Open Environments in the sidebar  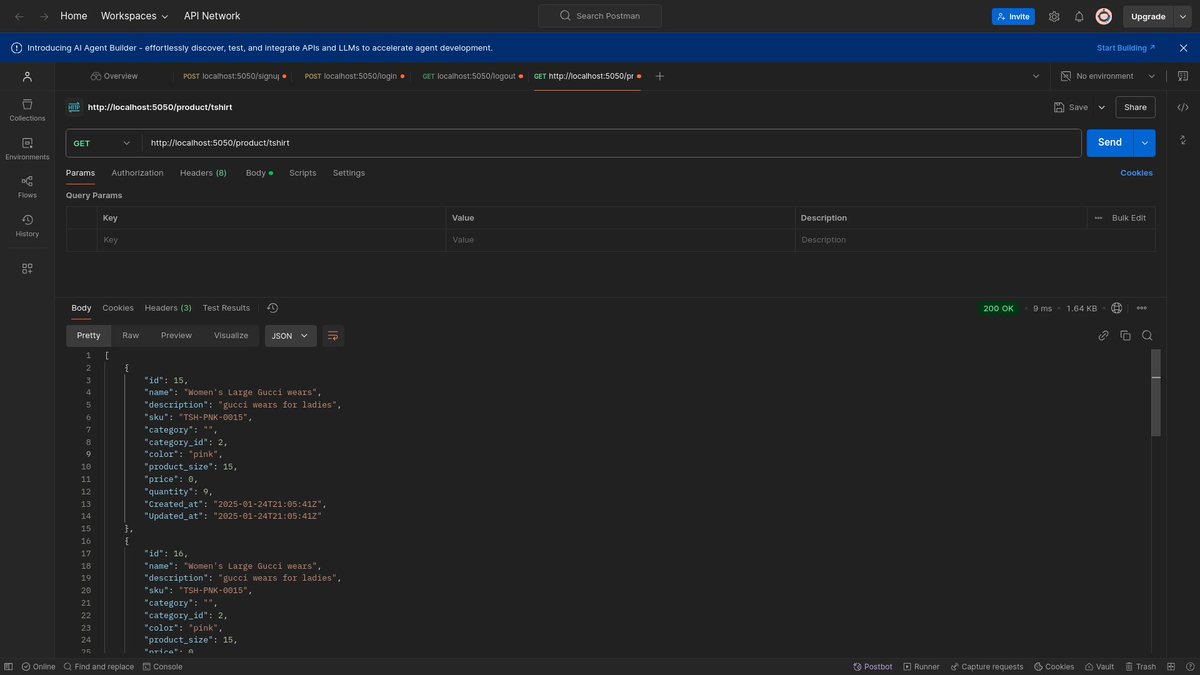27,149
